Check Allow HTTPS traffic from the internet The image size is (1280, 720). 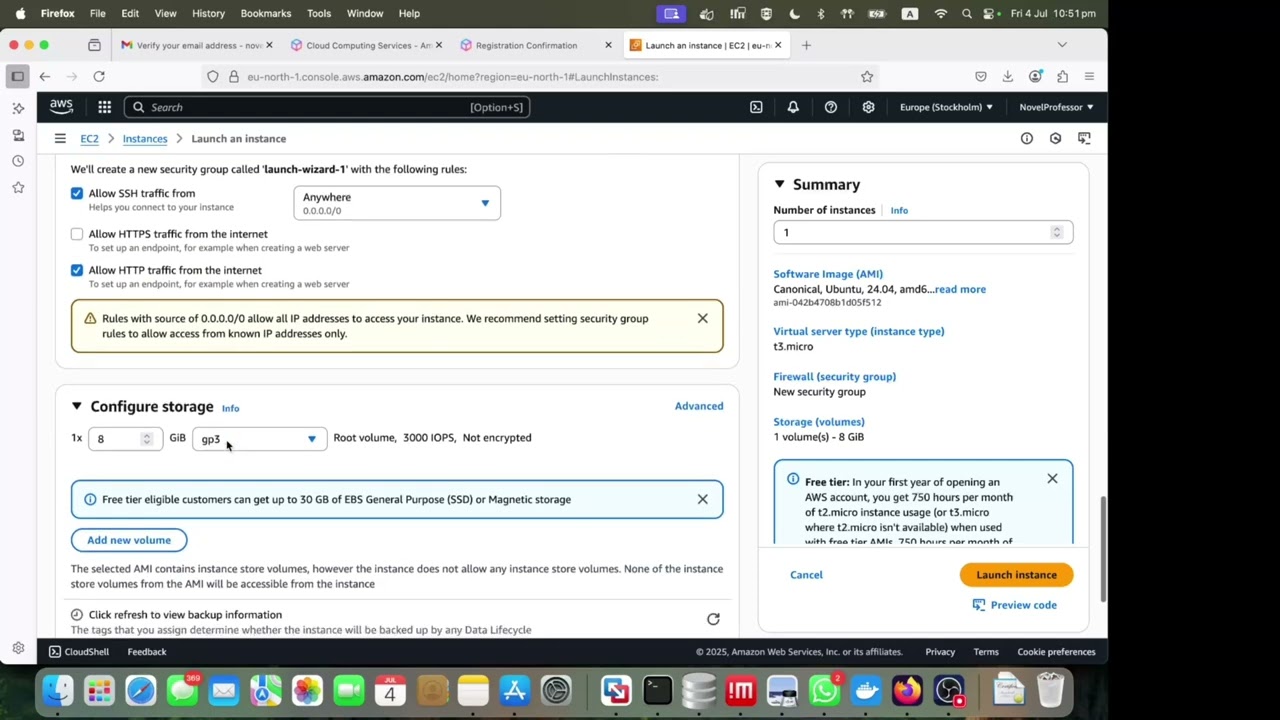pos(77,234)
